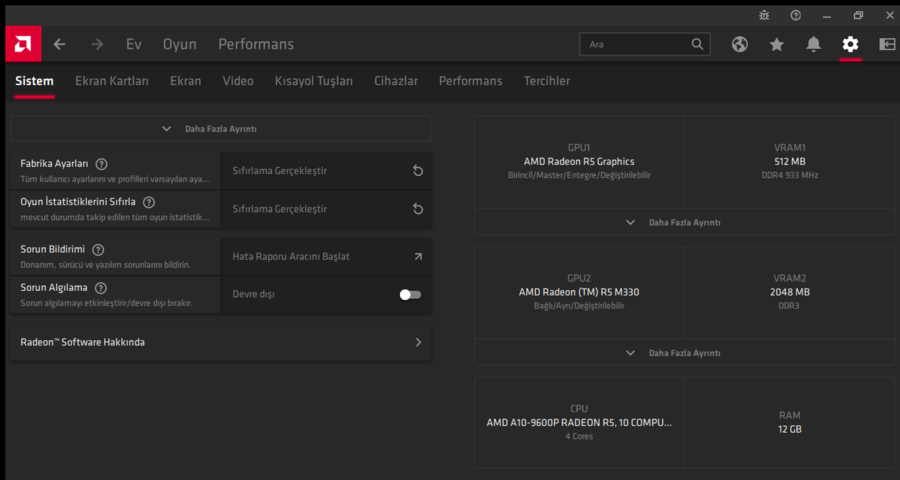Screen dimensions: 900x480
Task: Click the 12 GB RAM value
Action: click(790, 429)
